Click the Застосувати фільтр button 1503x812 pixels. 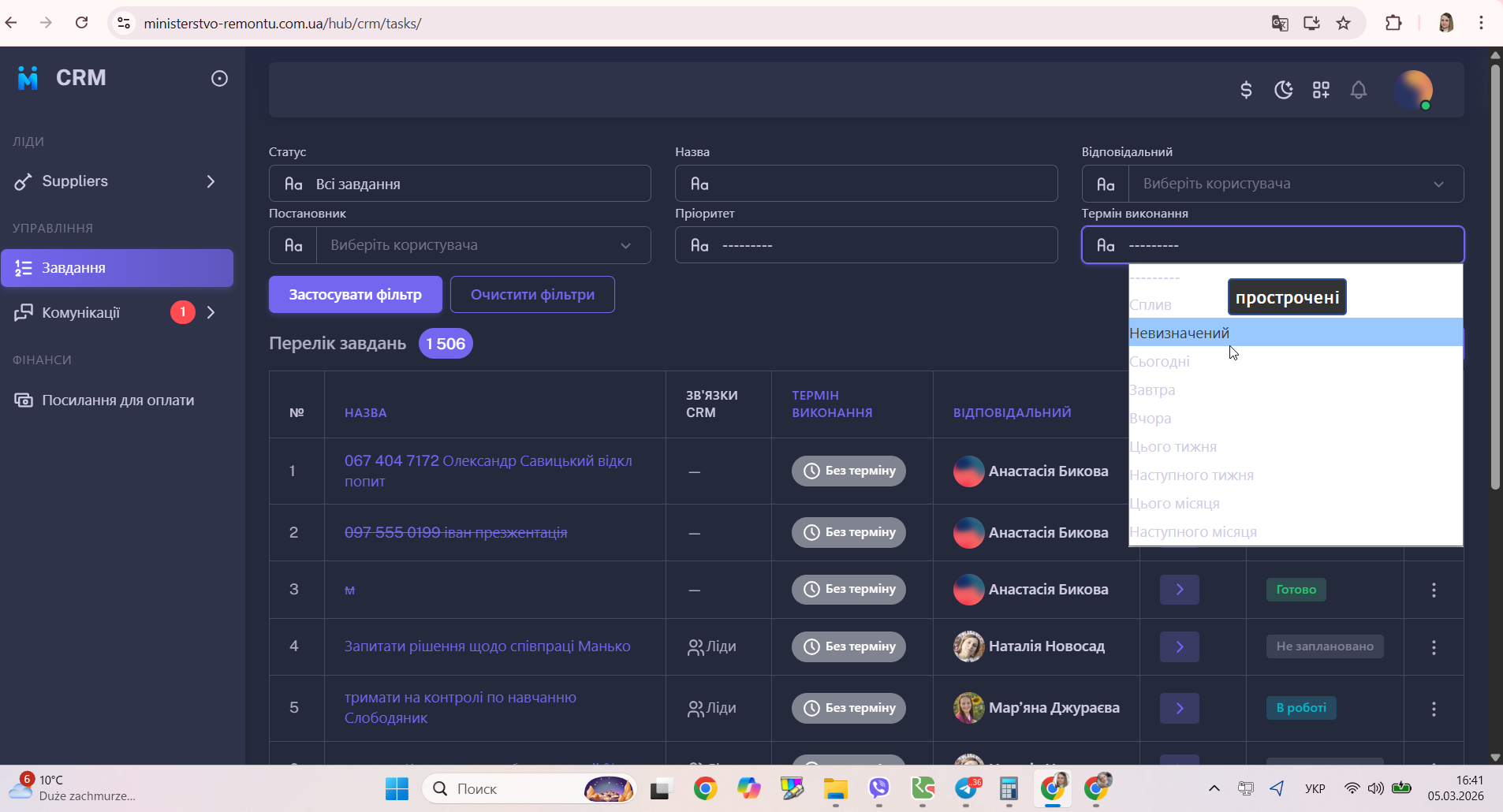click(x=356, y=295)
